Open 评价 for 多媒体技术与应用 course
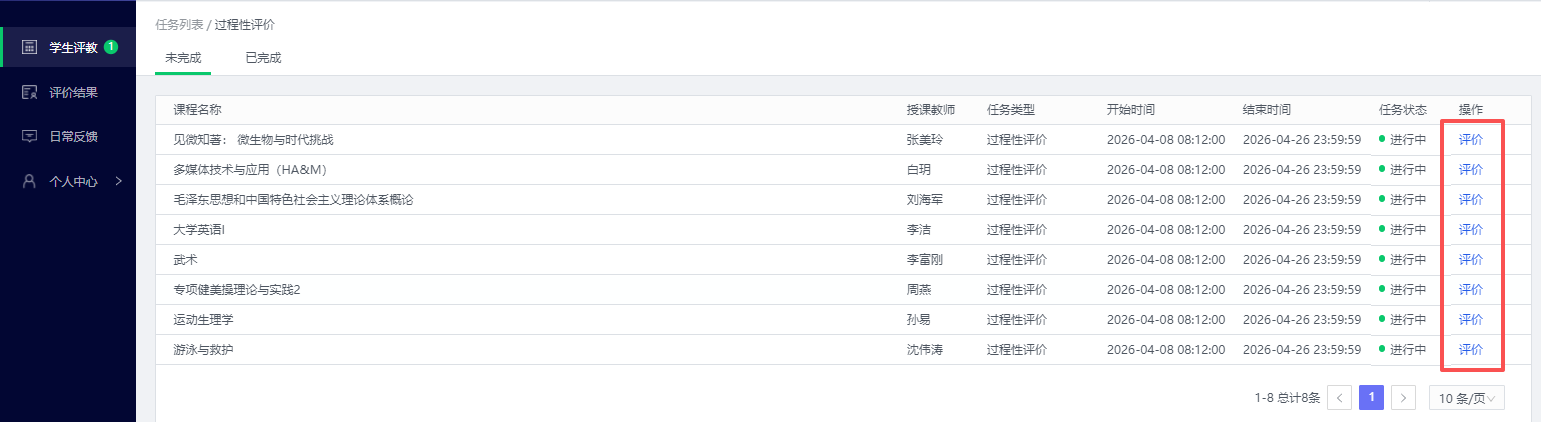 pos(1470,170)
